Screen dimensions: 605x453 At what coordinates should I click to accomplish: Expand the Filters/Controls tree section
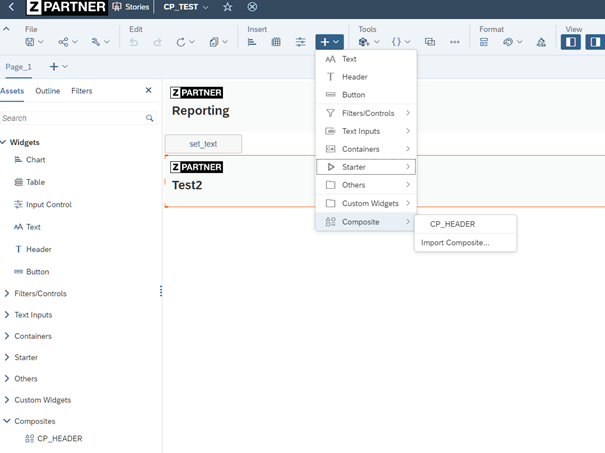7,293
